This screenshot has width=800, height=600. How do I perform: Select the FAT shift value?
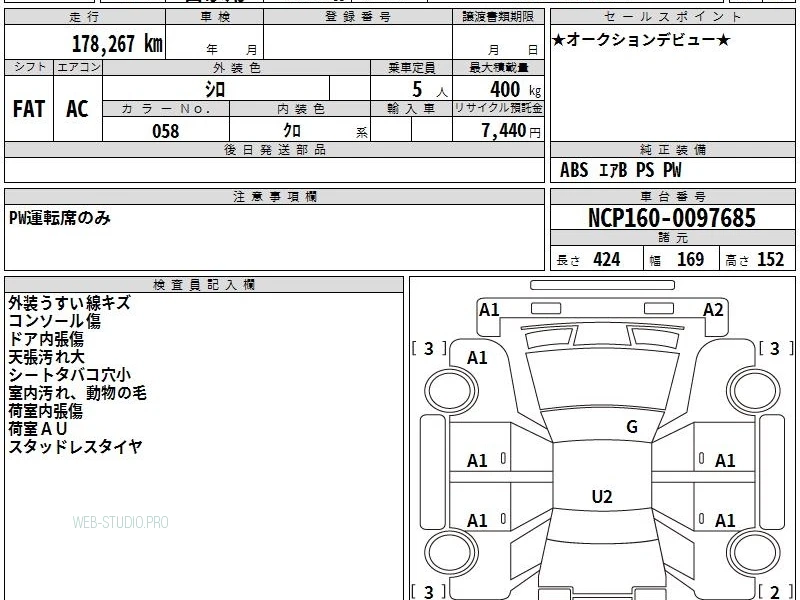[29, 109]
